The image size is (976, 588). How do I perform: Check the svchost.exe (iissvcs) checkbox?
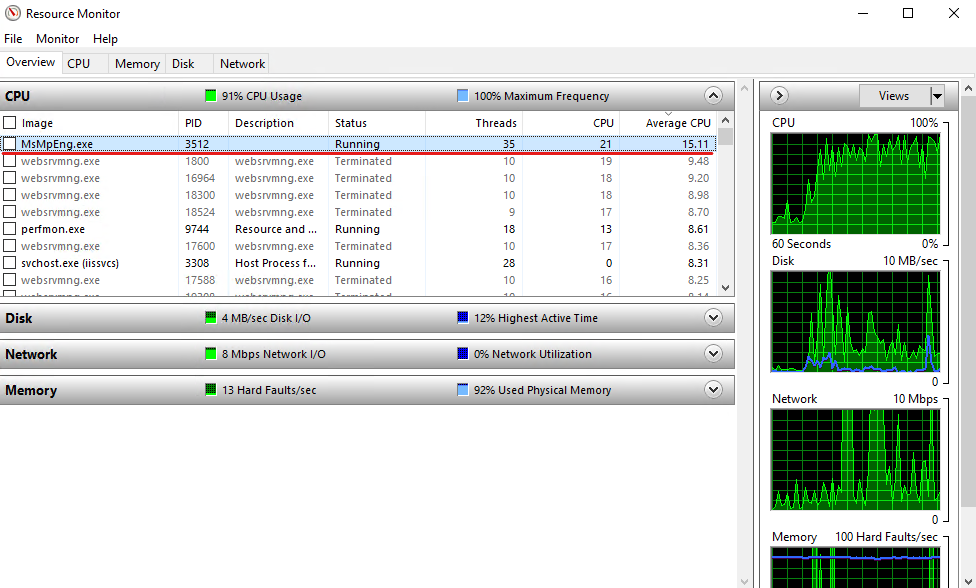point(9,263)
